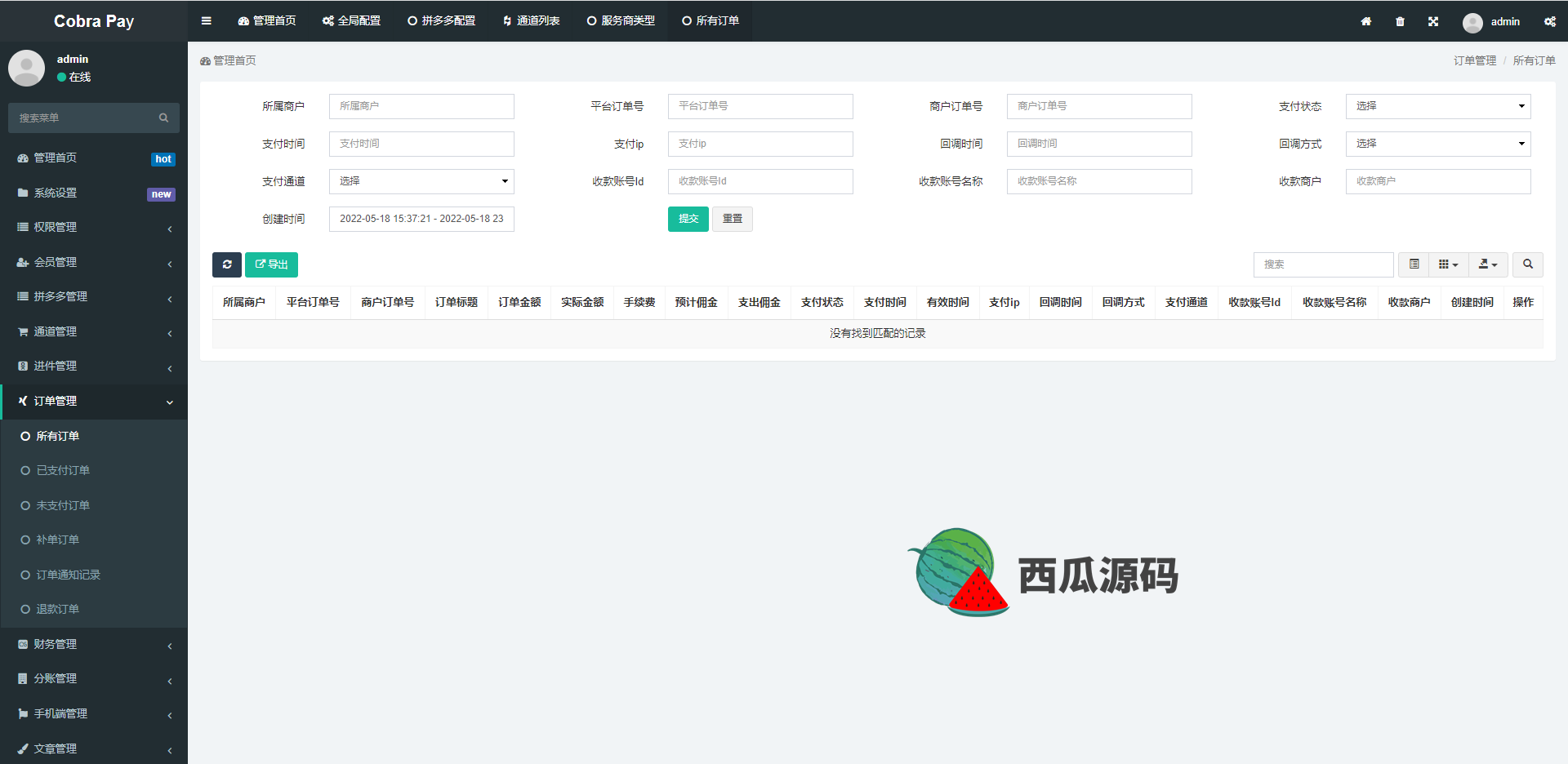Click the 导出 export button
The height and width of the screenshot is (764, 1568).
(x=271, y=264)
